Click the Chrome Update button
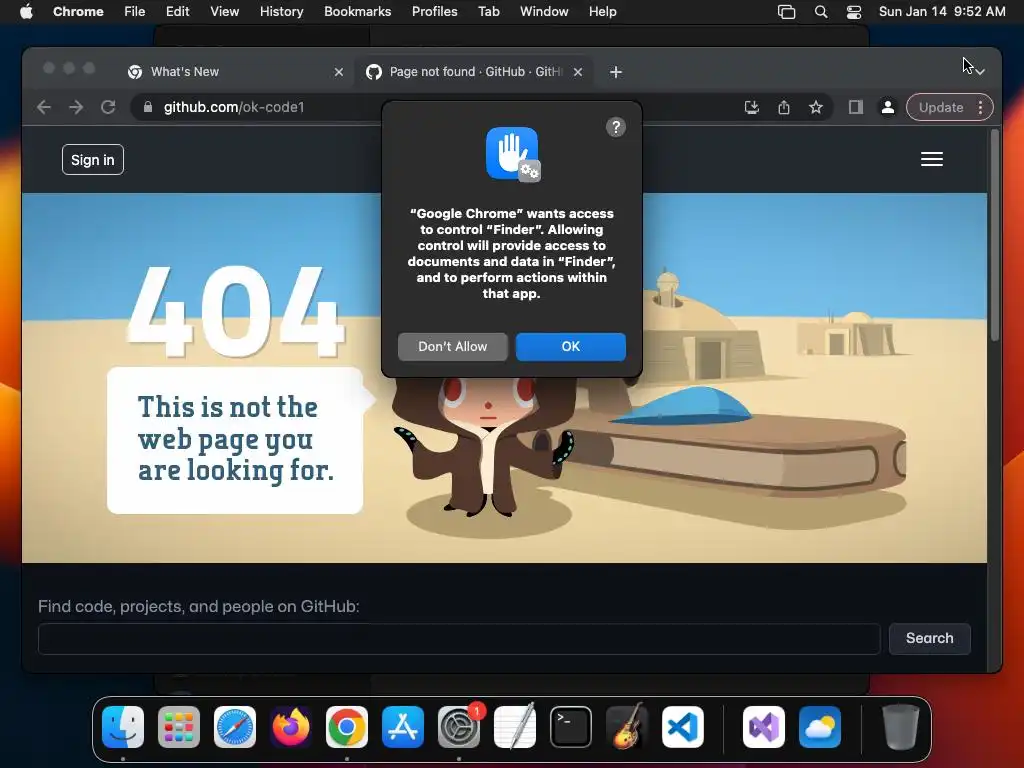Image resolution: width=1024 pixels, height=768 pixels. [x=941, y=107]
